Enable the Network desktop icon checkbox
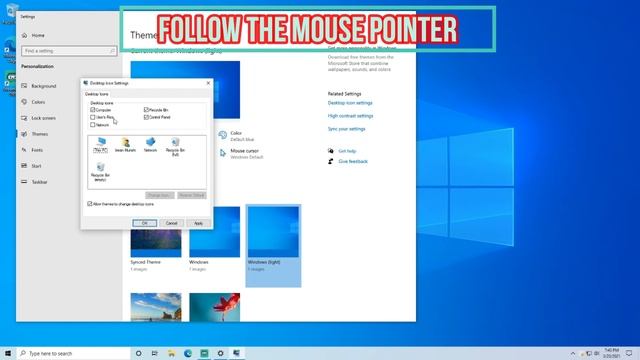Viewport: 640px width, 360px height. tap(93, 125)
